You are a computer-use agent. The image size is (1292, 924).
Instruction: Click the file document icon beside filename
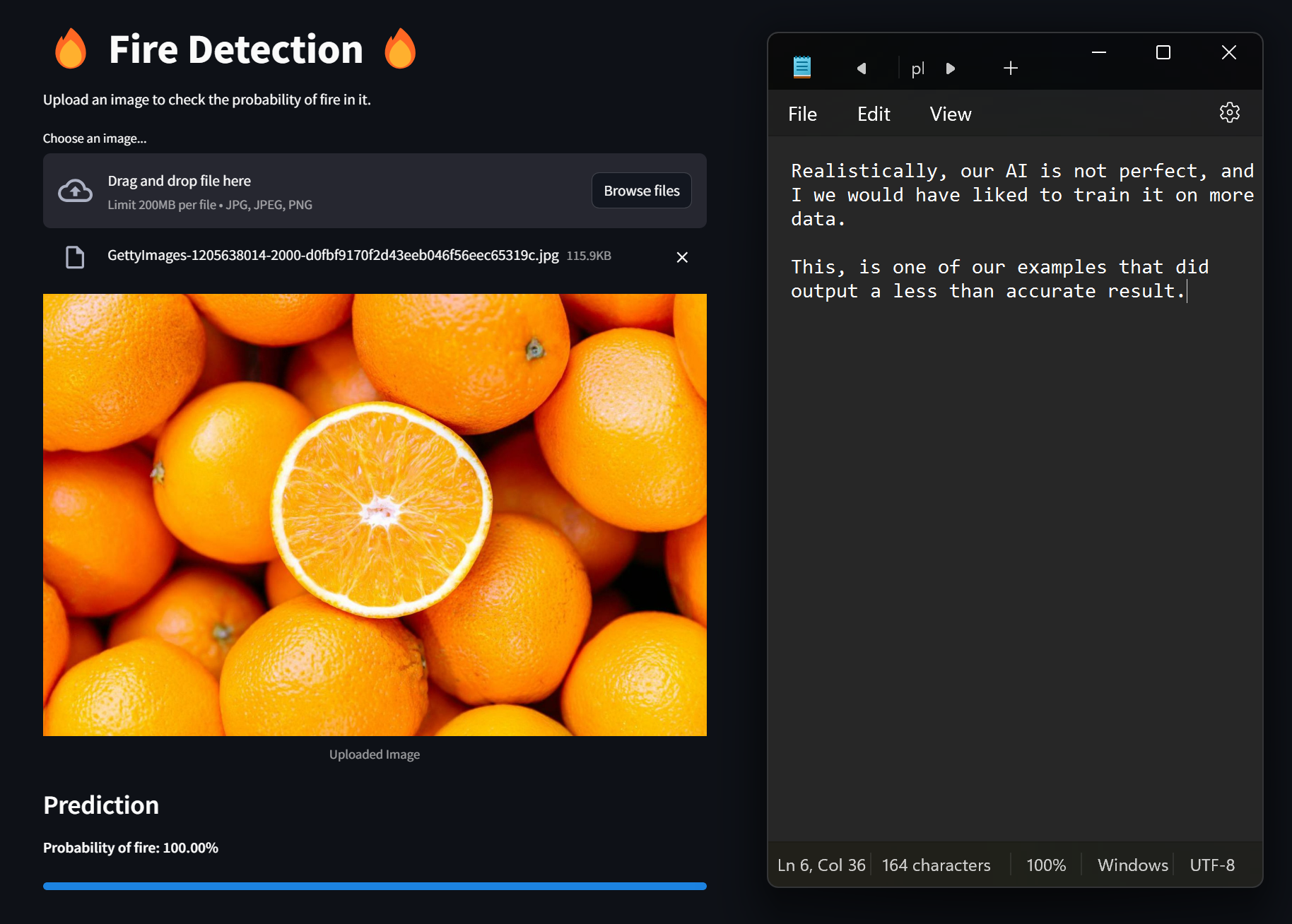coord(75,257)
